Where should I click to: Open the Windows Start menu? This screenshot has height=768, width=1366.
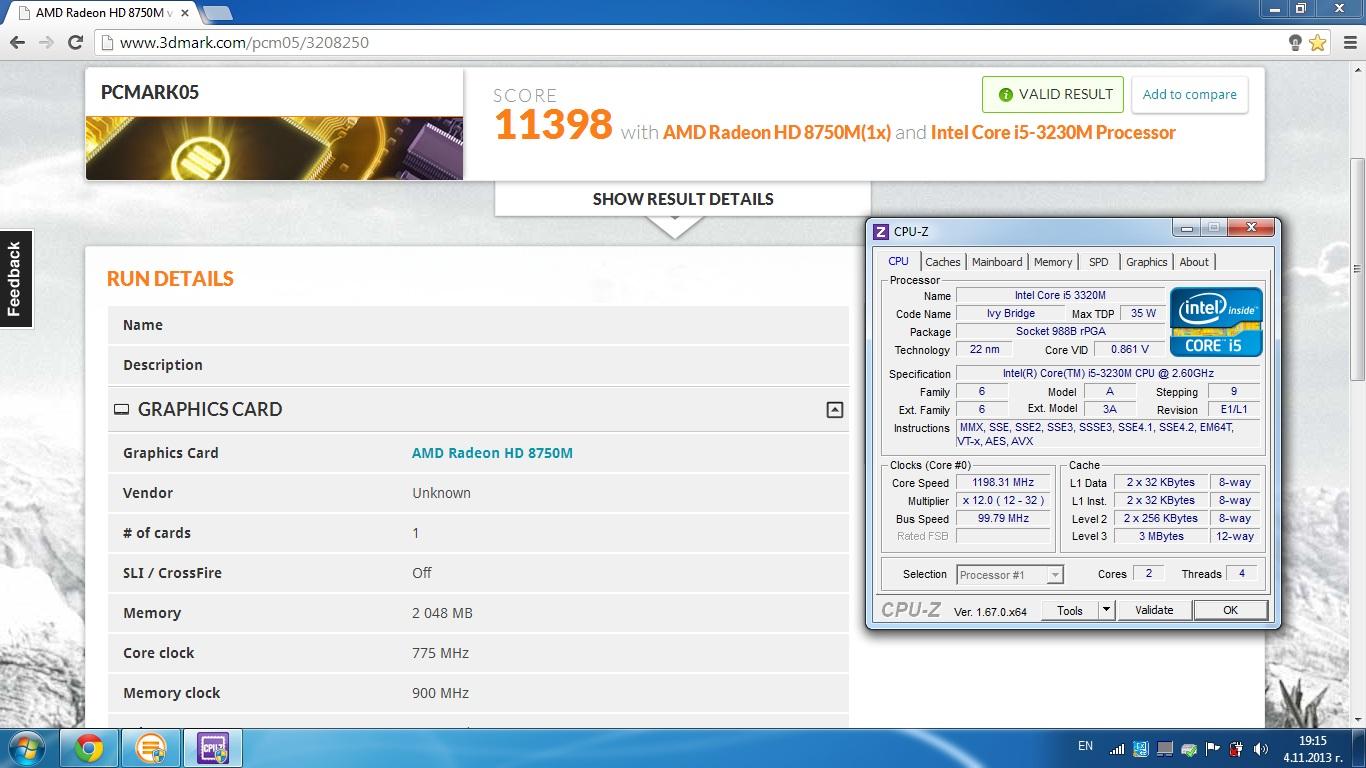(26, 748)
